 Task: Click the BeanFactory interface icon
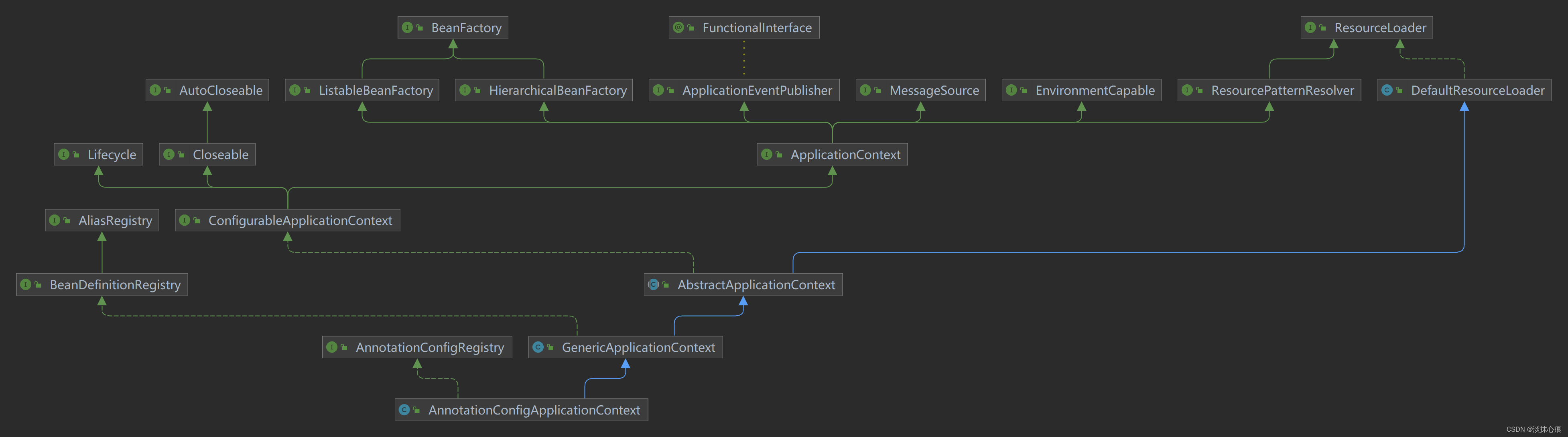[407, 27]
